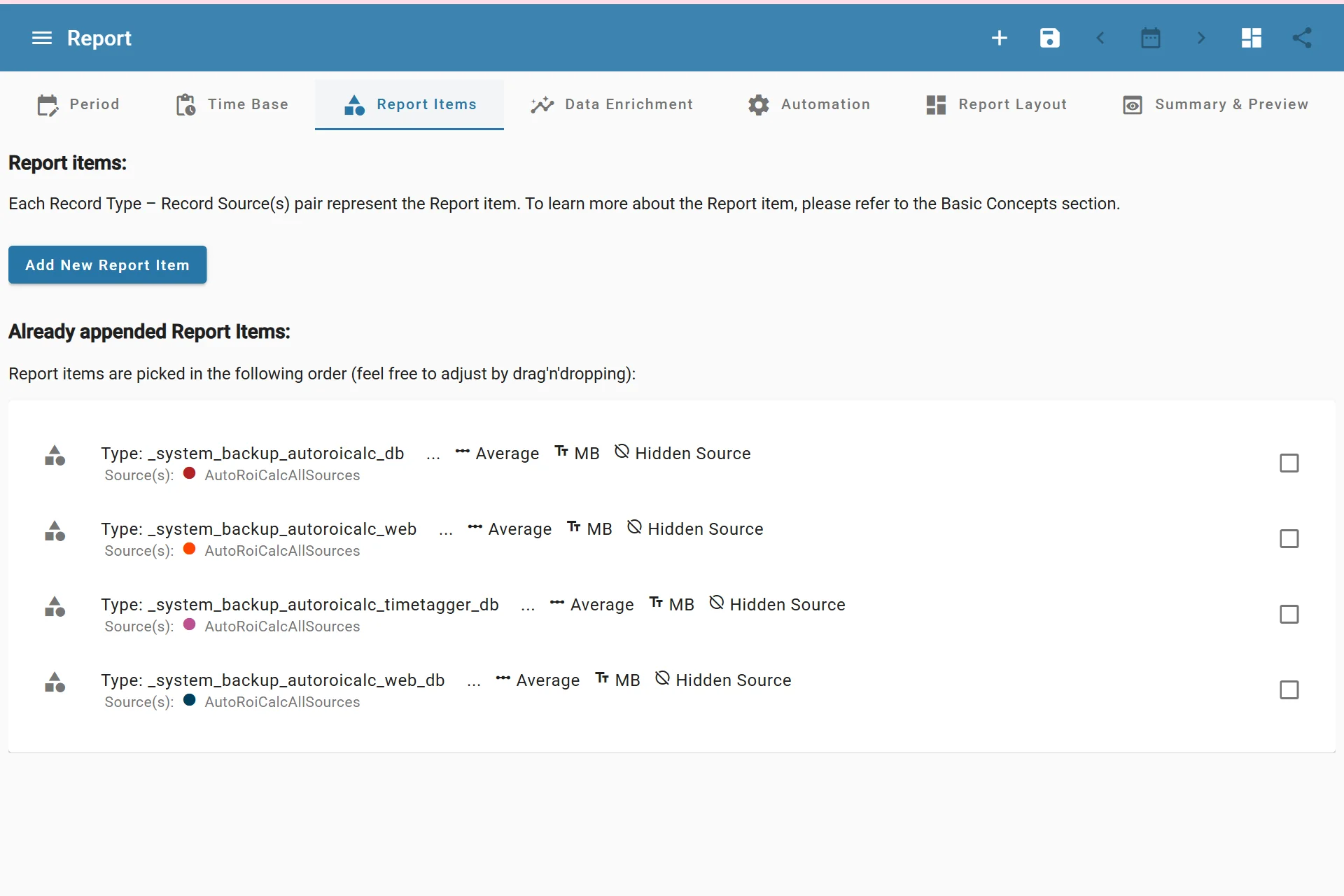The width and height of the screenshot is (1344, 896).
Task: Click dark red source color dot in autoroicalc_db row
Action: pyautogui.click(x=189, y=473)
